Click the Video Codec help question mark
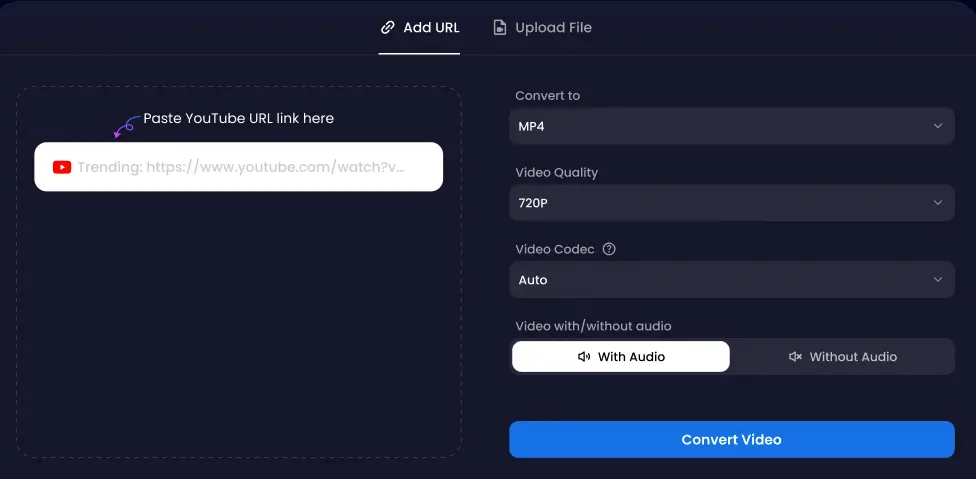Image resolution: width=976 pixels, height=479 pixels. click(x=609, y=249)
